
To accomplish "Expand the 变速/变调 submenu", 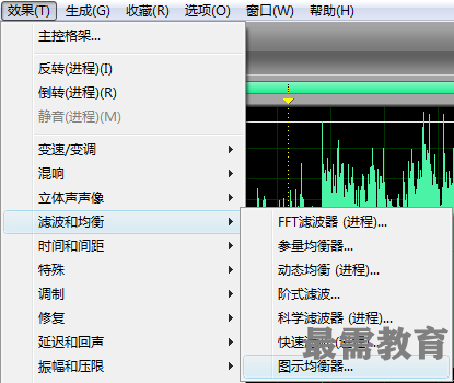I will coord(123,149).
